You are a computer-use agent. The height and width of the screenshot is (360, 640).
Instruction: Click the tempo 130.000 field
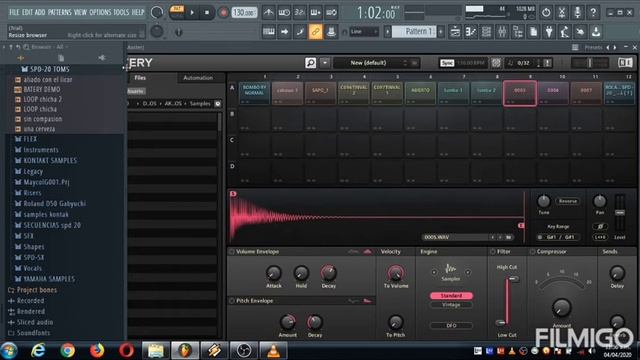pyautogui.click(x=244, y=13)
